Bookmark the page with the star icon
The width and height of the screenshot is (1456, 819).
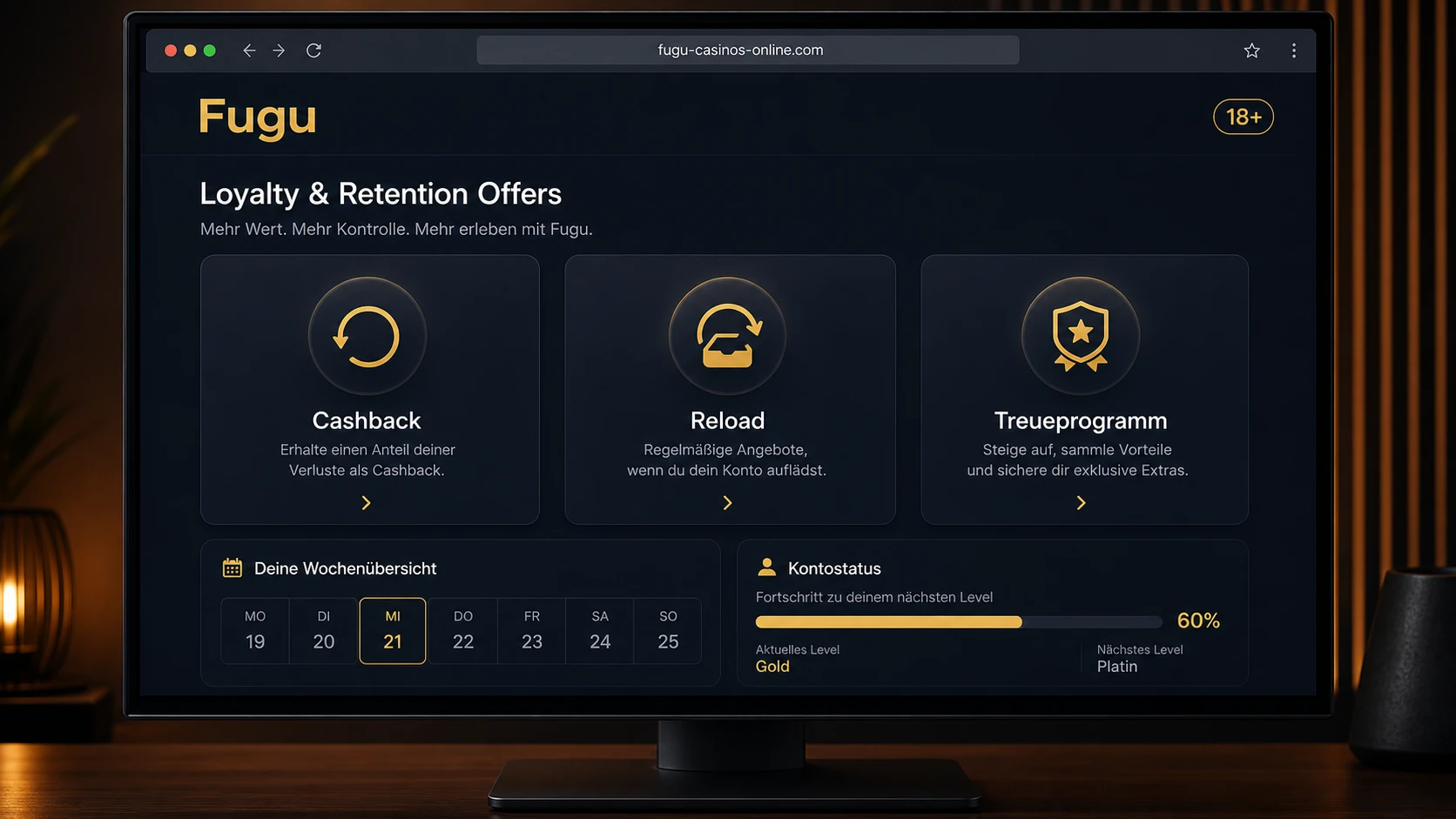coord(1251,50)
